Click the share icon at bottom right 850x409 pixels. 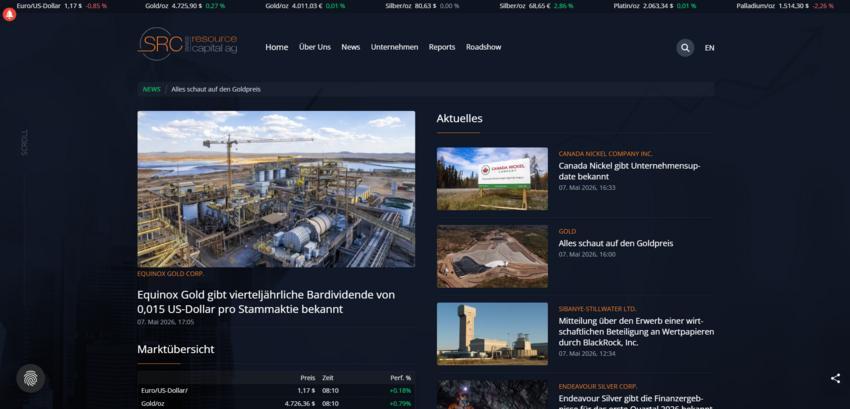click(835, 379)
